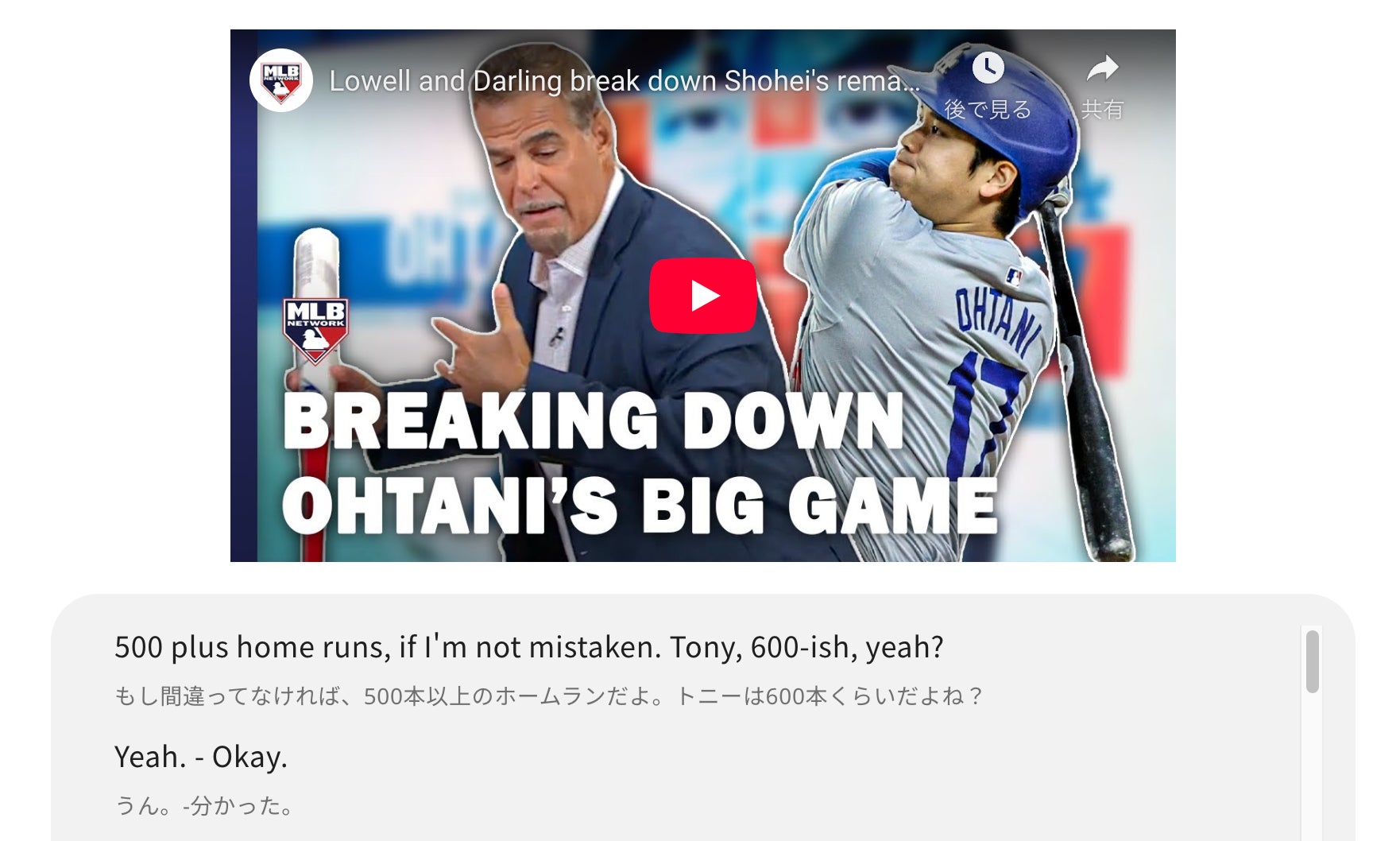
Task: Click the video thumbnail 'BREAKING DOWN OHTANI'S BIG GAME'
Action: (702, 296)
